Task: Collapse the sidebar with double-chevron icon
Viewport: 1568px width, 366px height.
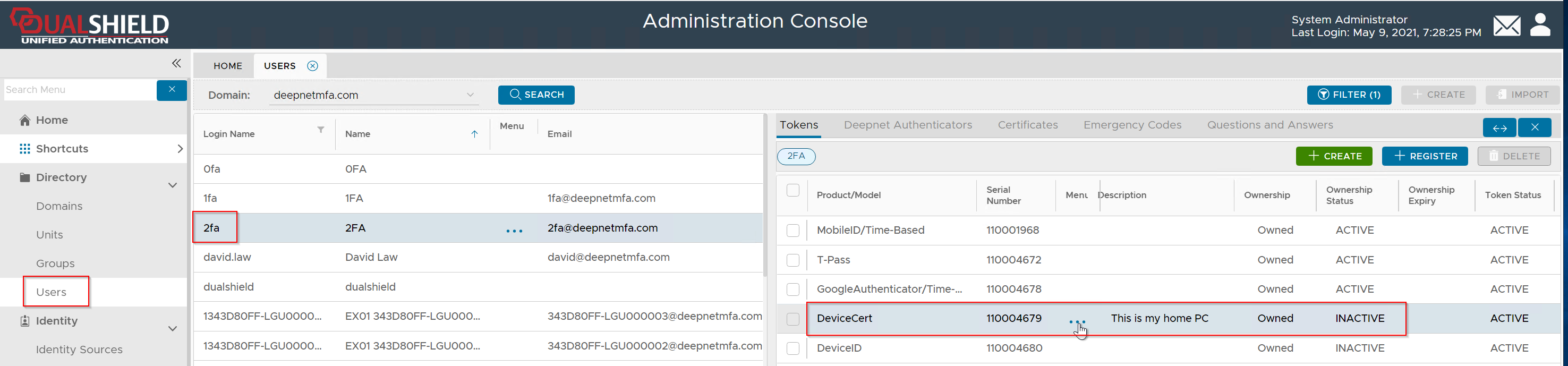Action: pos(176,63)
